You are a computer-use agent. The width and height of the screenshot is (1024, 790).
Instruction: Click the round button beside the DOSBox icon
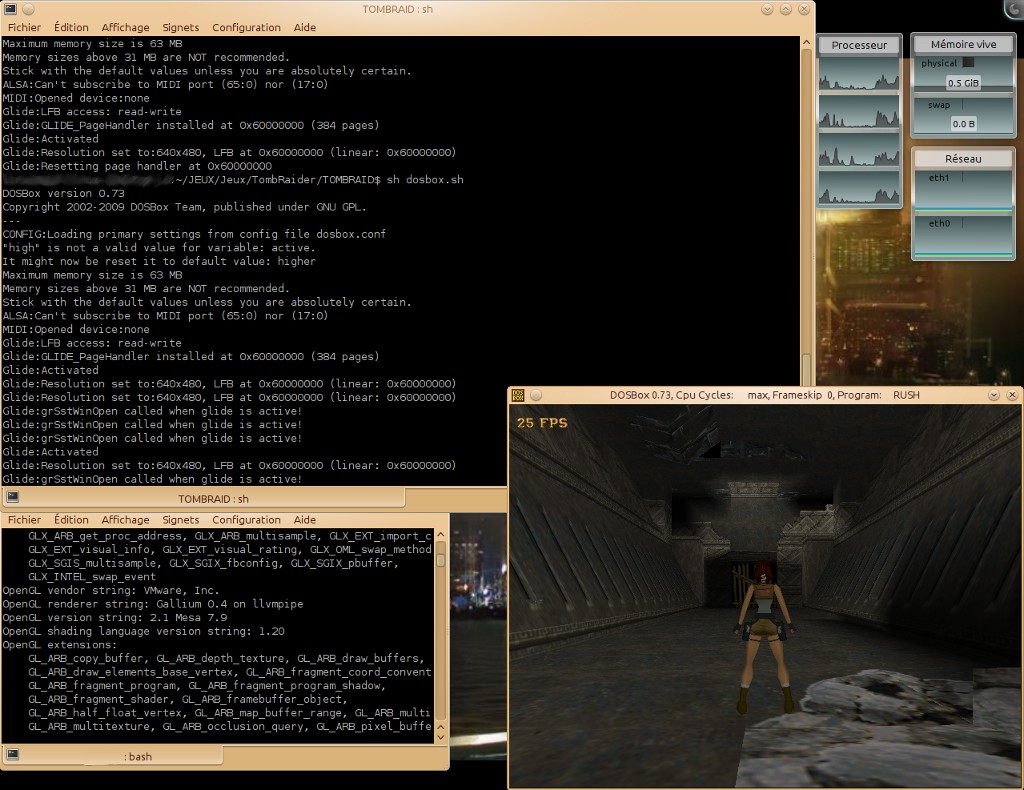(536, 395)
